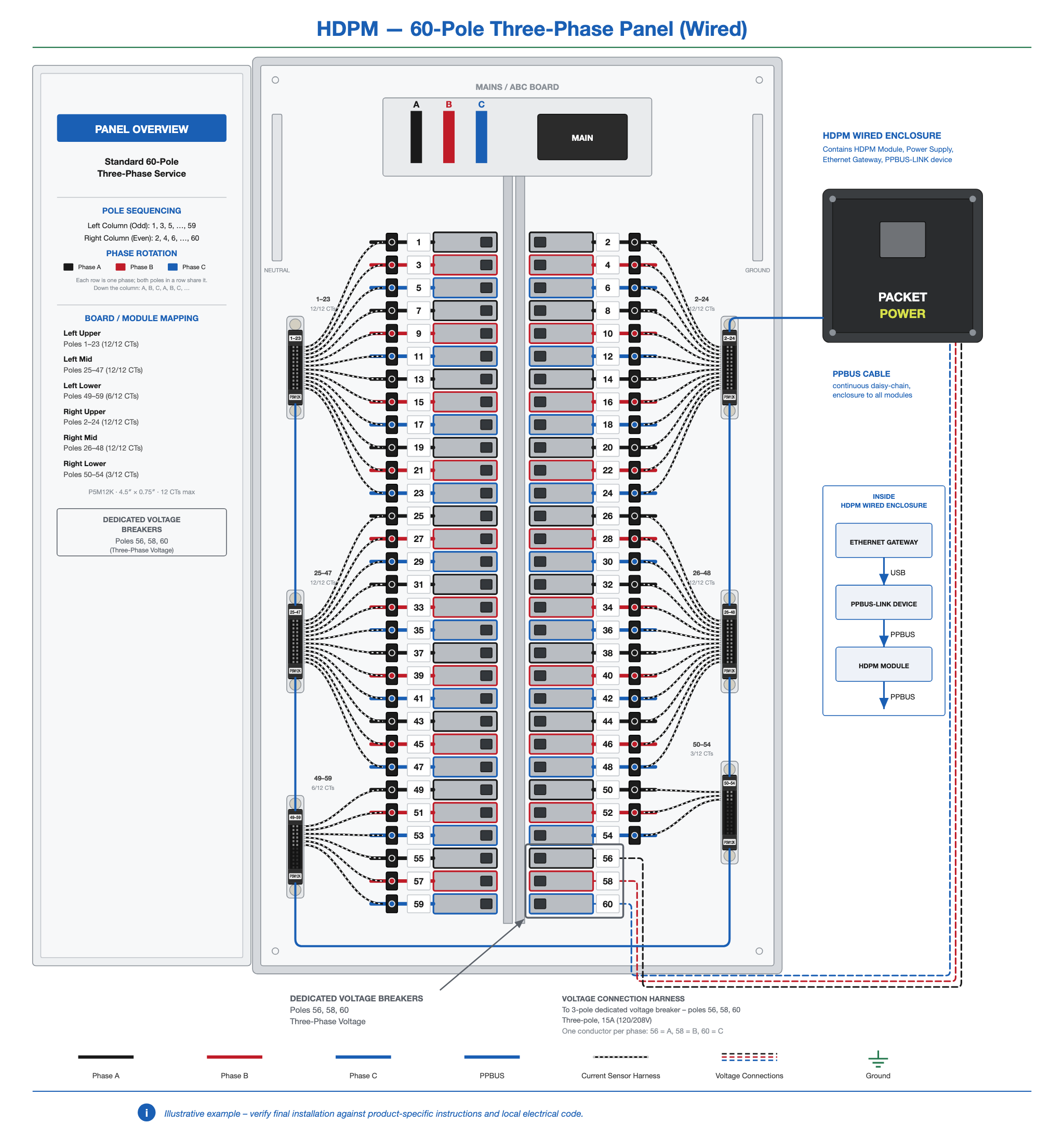Click the current sensor on pole 3

[x=392, y=265]
